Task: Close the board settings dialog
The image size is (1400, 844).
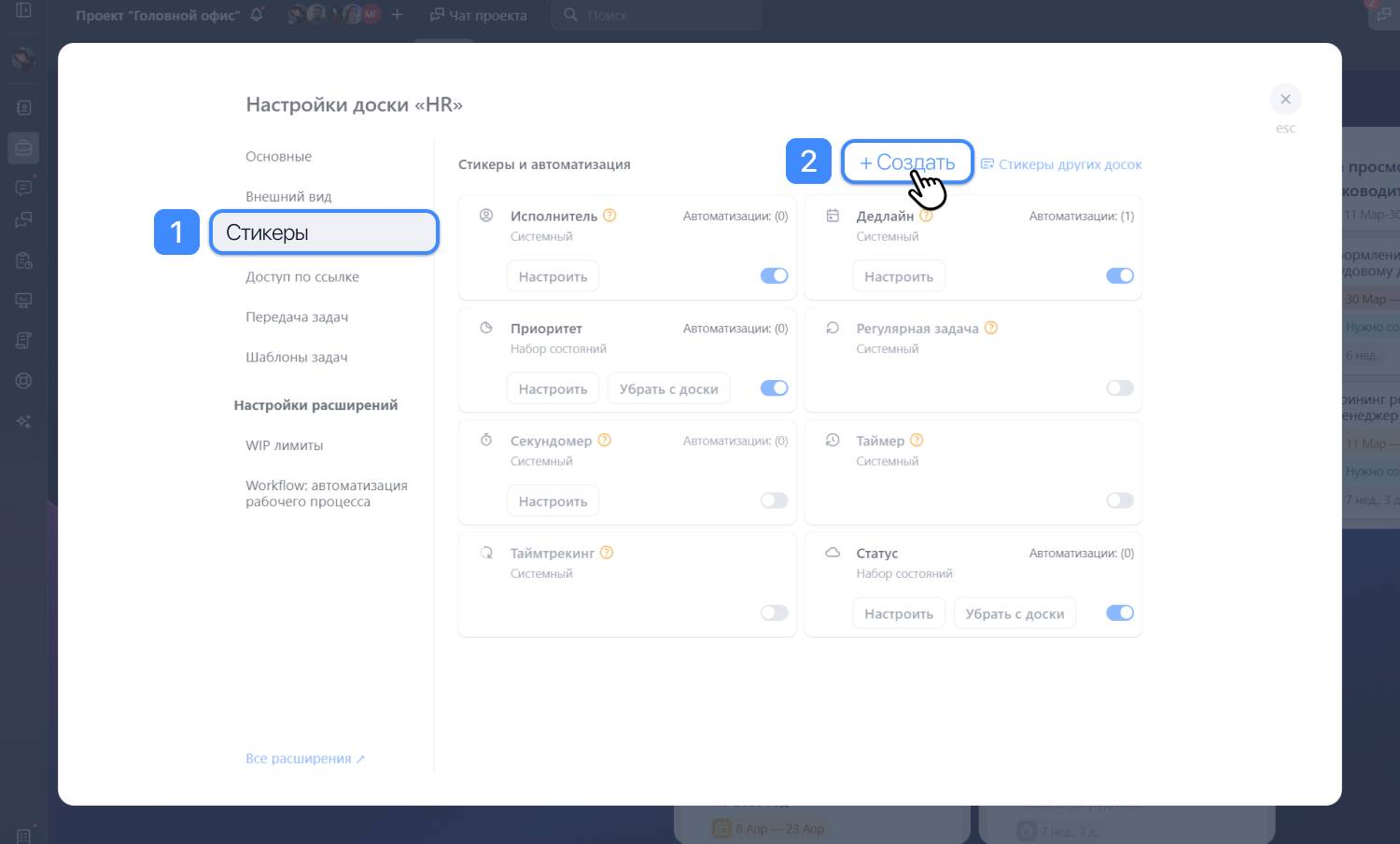Action: pyautogui.click(x=1285, y=99)
